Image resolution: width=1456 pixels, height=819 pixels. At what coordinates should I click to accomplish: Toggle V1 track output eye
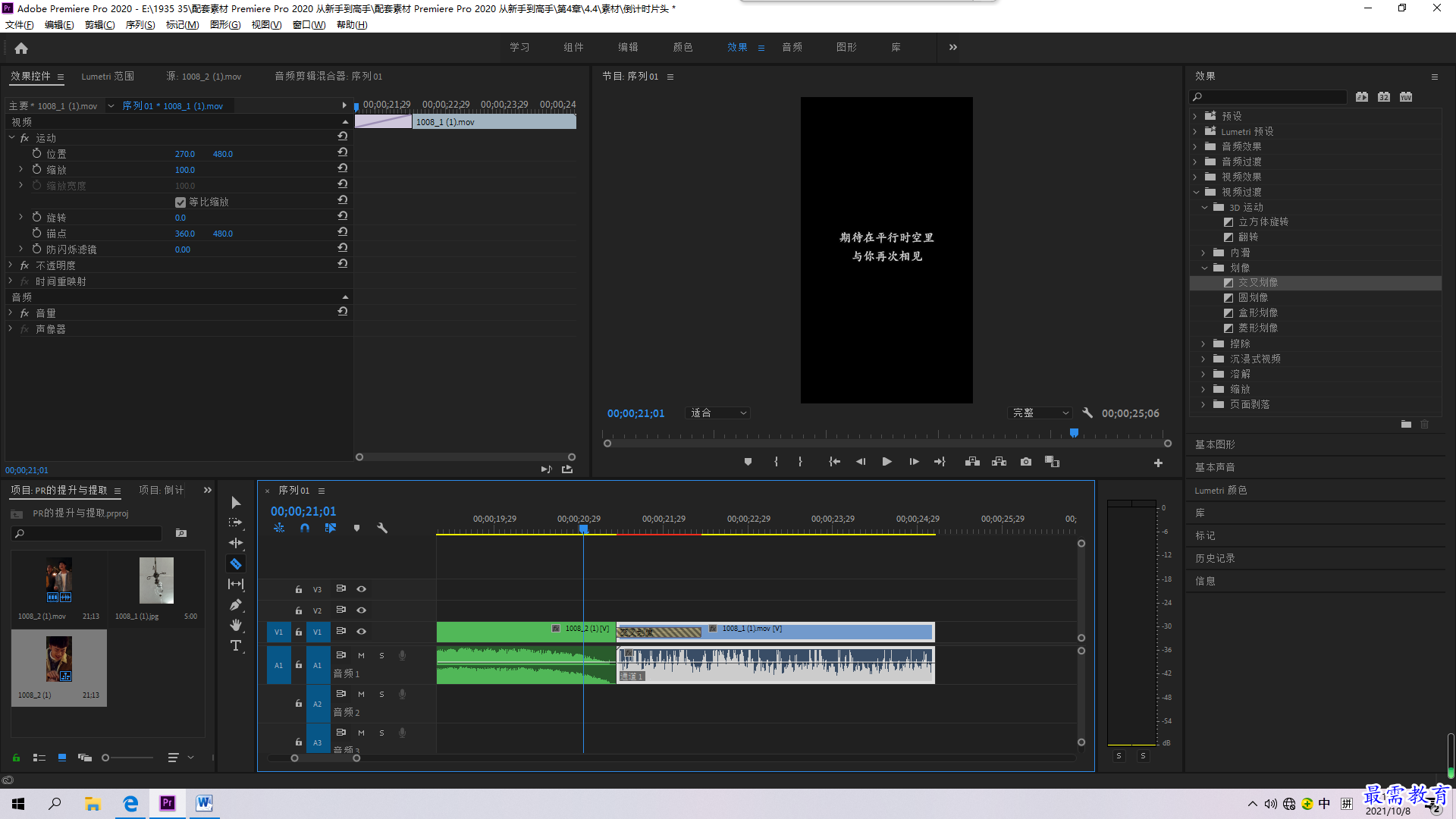362,632
